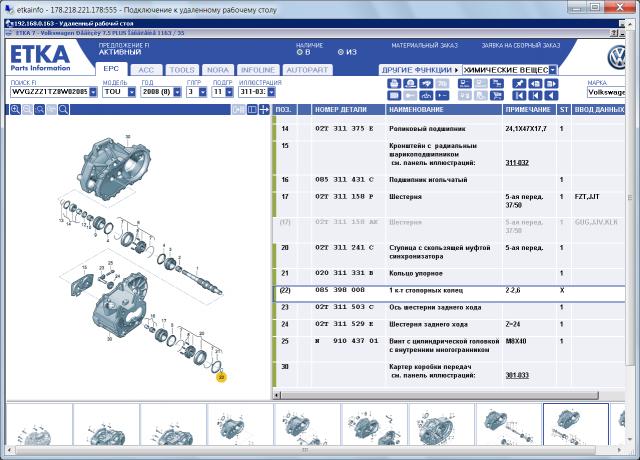Click ЗАЯВКА НА СБОРНЫЙ ЗАКАЗ header link
The image size is (640, 460).
pyautogui.click(x=521, y=46)
